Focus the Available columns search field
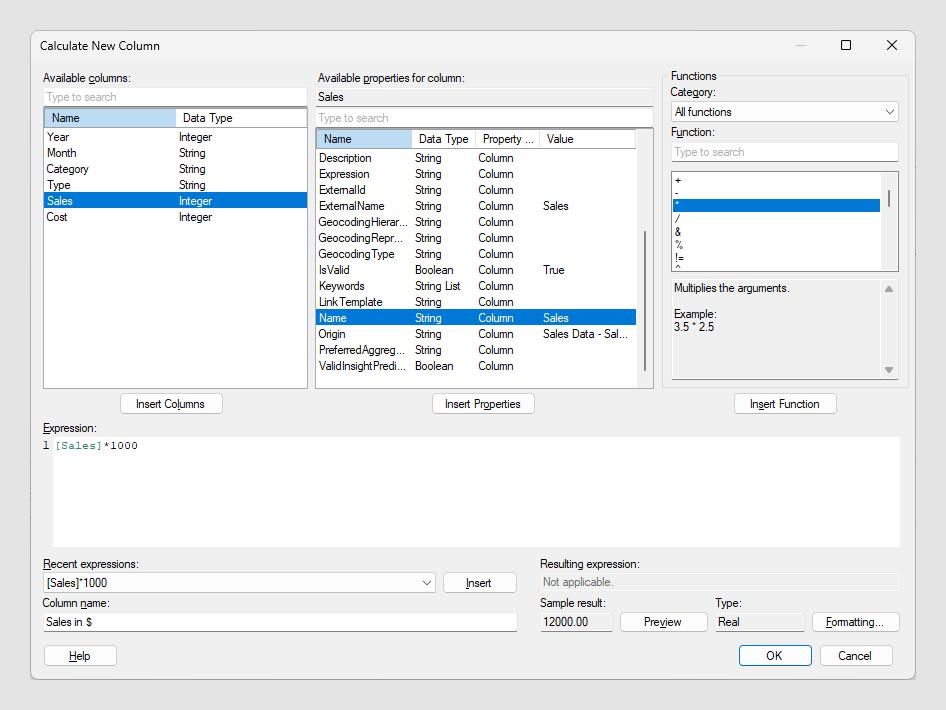Screen dimensions: 946x710 pos(175,97)
